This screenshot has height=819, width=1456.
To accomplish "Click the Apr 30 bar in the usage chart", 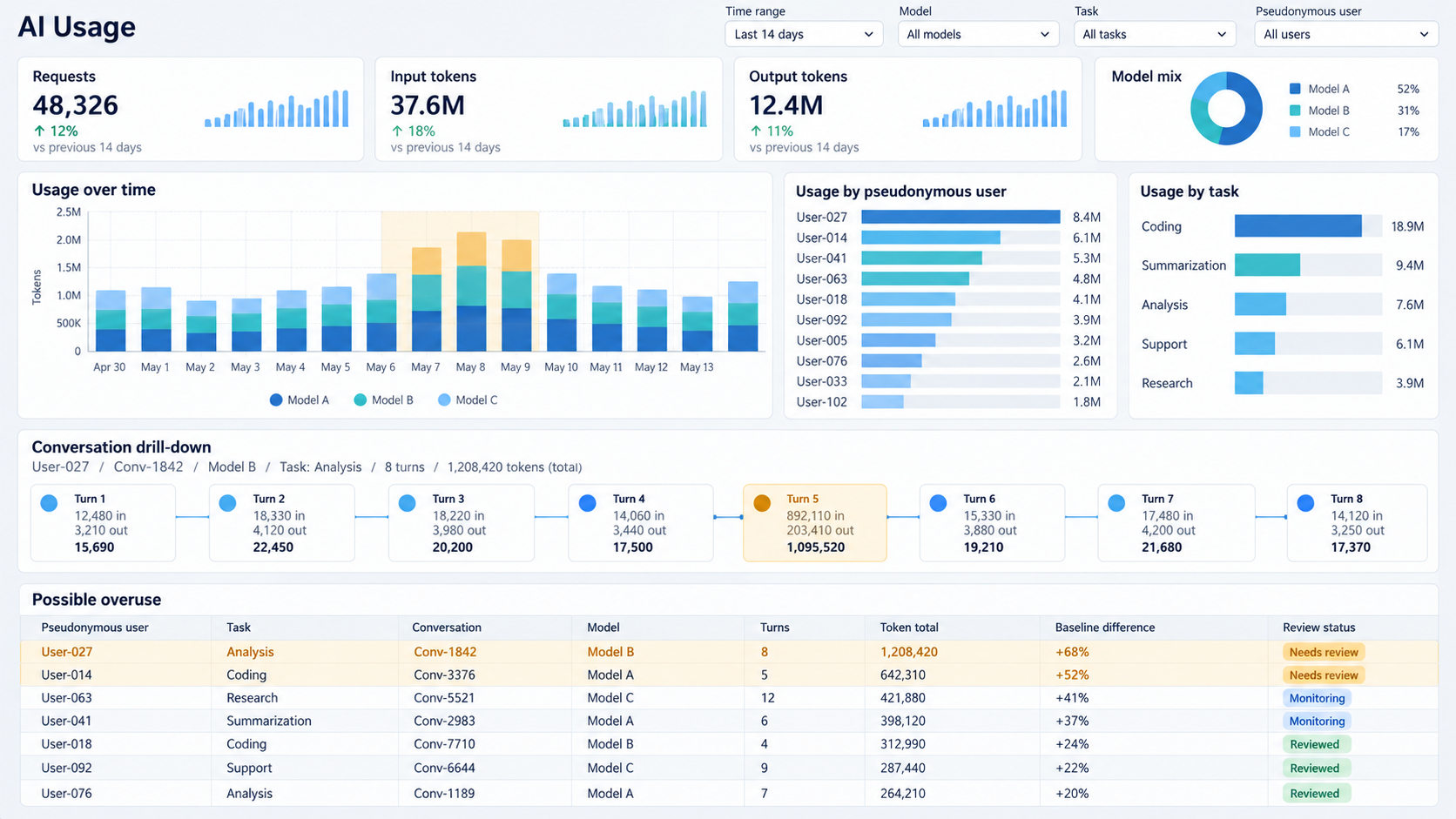I will click(x=111, y=320).
